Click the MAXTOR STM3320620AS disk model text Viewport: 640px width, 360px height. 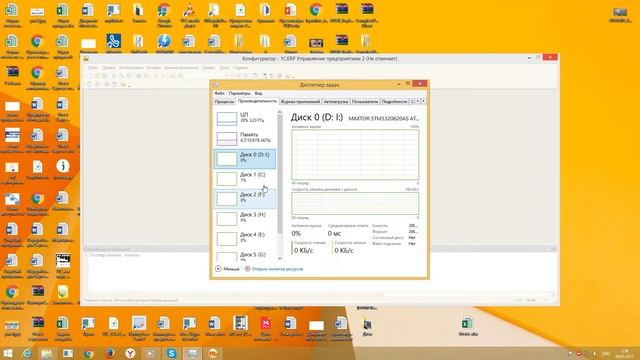[x=384, y=118]
